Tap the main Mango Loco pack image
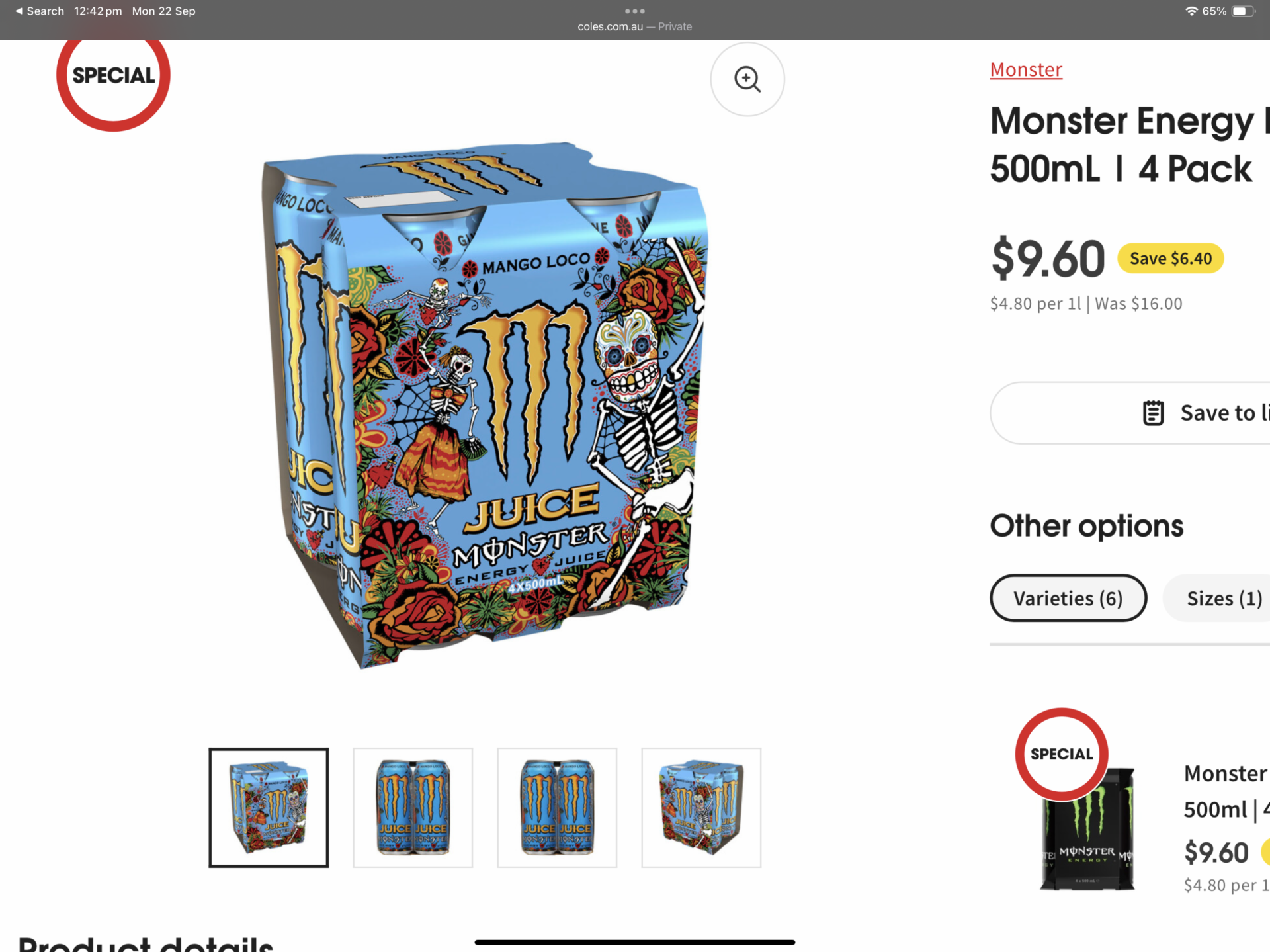1270x952 pixels. click(485, 404)
